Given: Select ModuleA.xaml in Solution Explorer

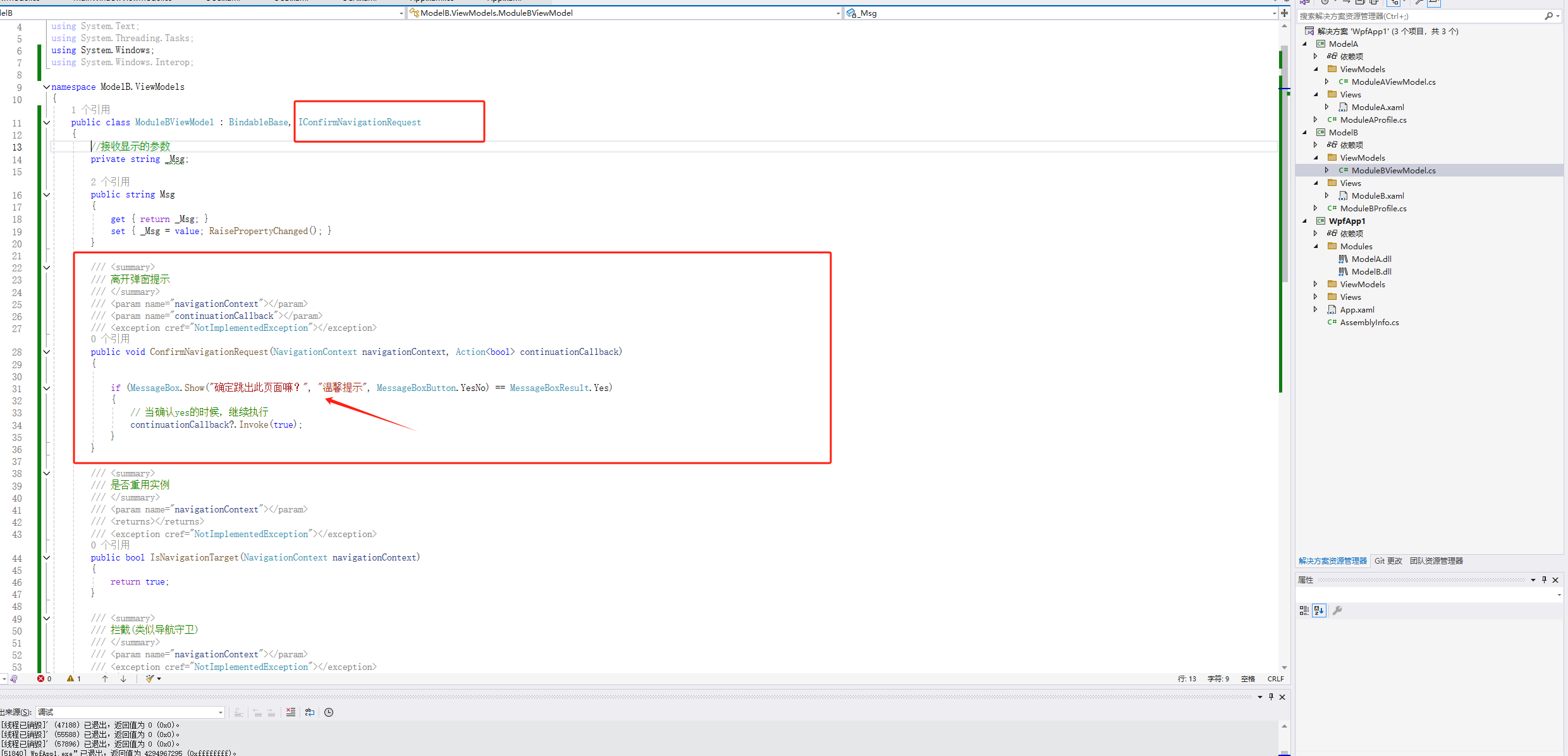Looking at the screenshot, I should coord(1377,108).
